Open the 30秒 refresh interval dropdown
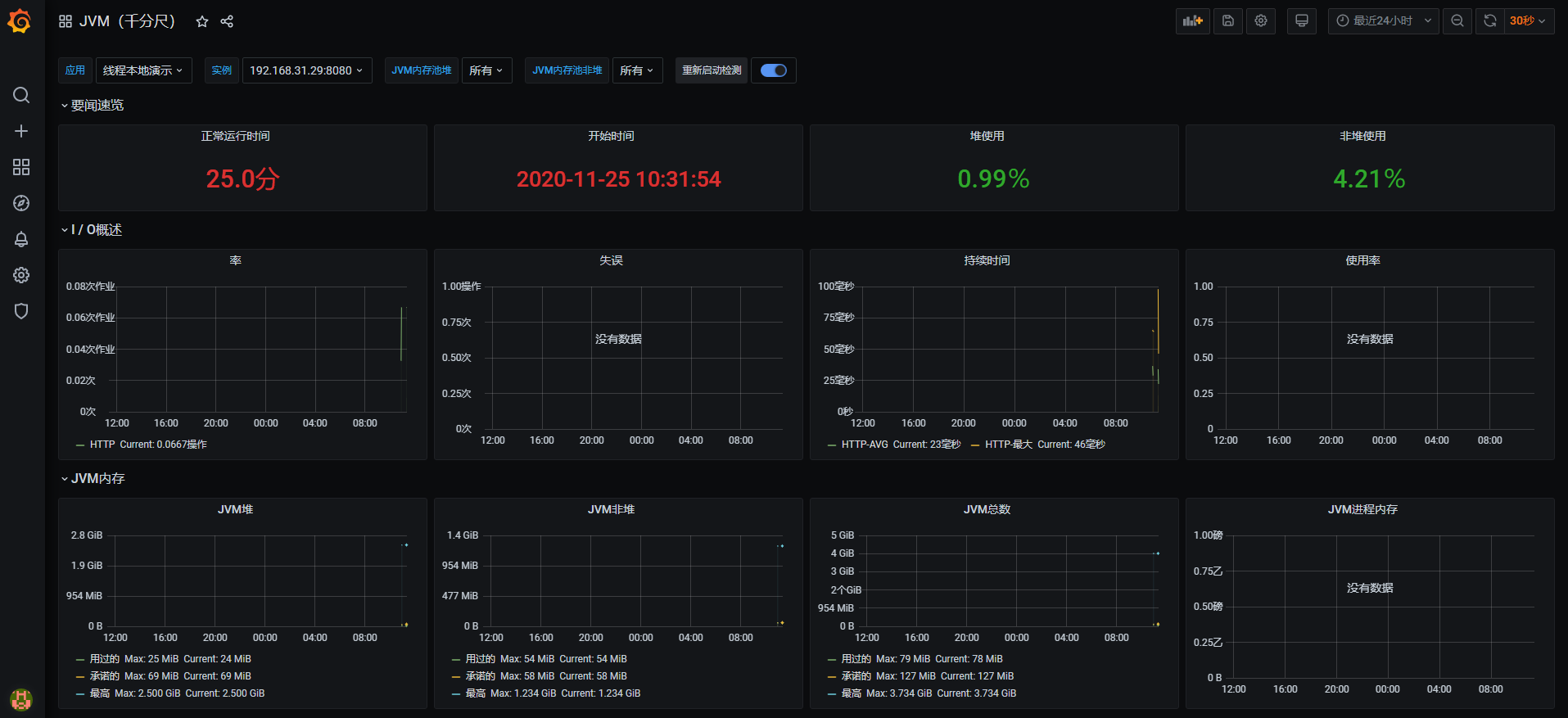Viewport: 1568px width, 718px height. tap(1529, 21)
